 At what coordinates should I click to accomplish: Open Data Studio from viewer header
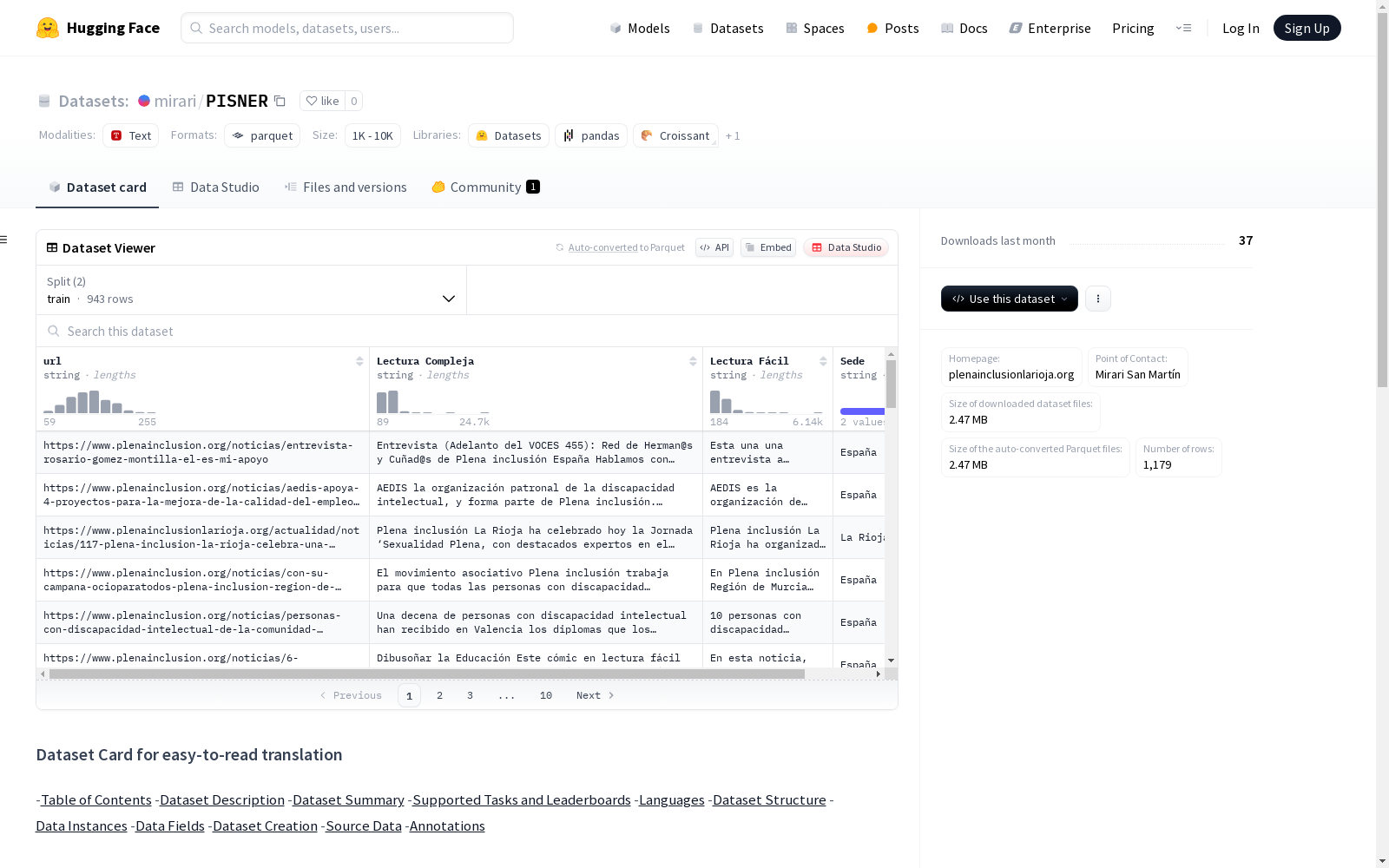846,247
